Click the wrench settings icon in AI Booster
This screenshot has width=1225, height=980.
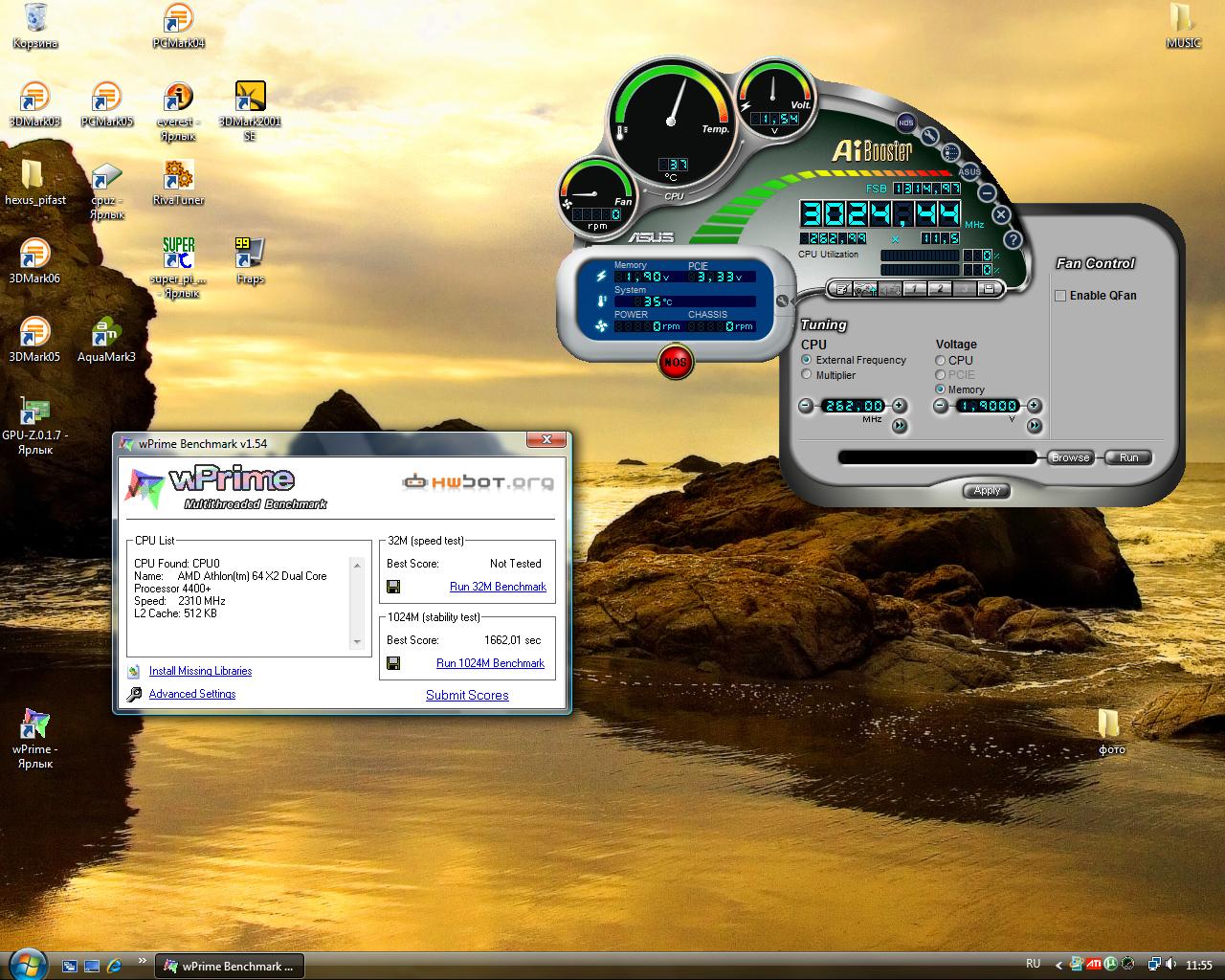coord(930,135)
